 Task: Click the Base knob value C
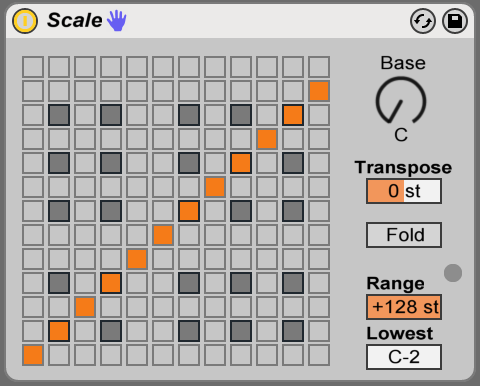coord(401,135)
